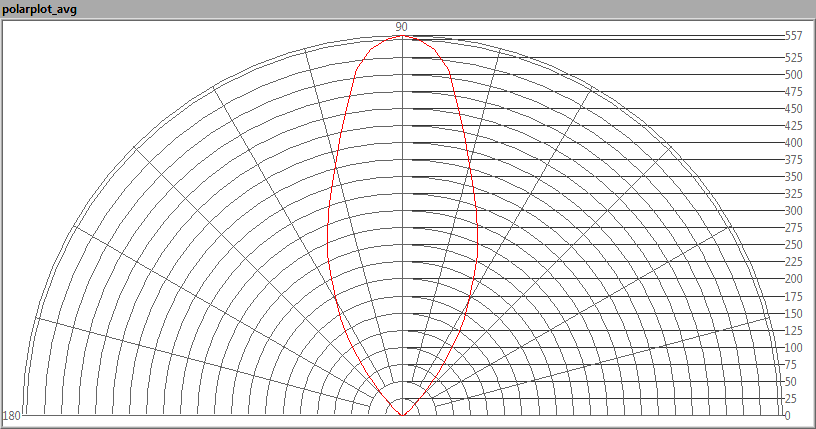Pick the 350 scale value label
Image resolution: width=816 pixels, height=429 pixels.
793,177
